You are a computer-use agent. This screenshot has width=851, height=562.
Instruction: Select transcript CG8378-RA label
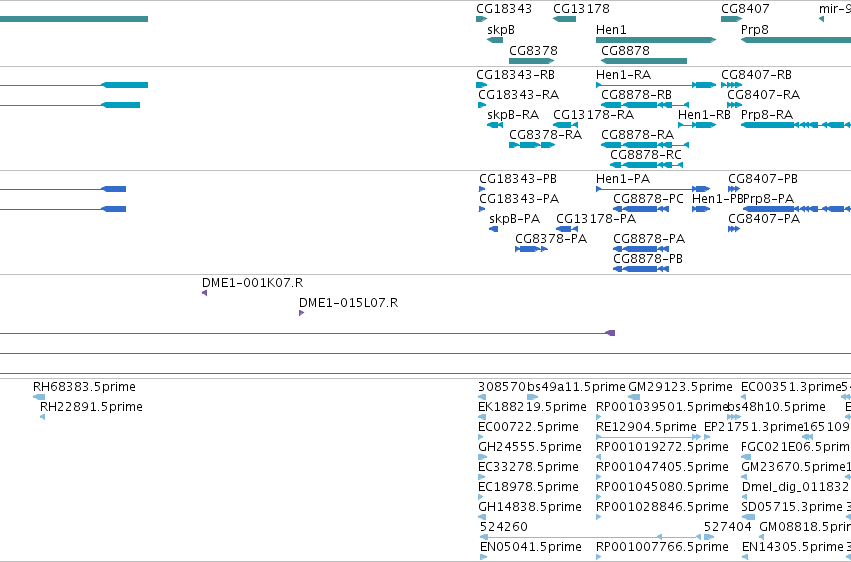point(545,134)
